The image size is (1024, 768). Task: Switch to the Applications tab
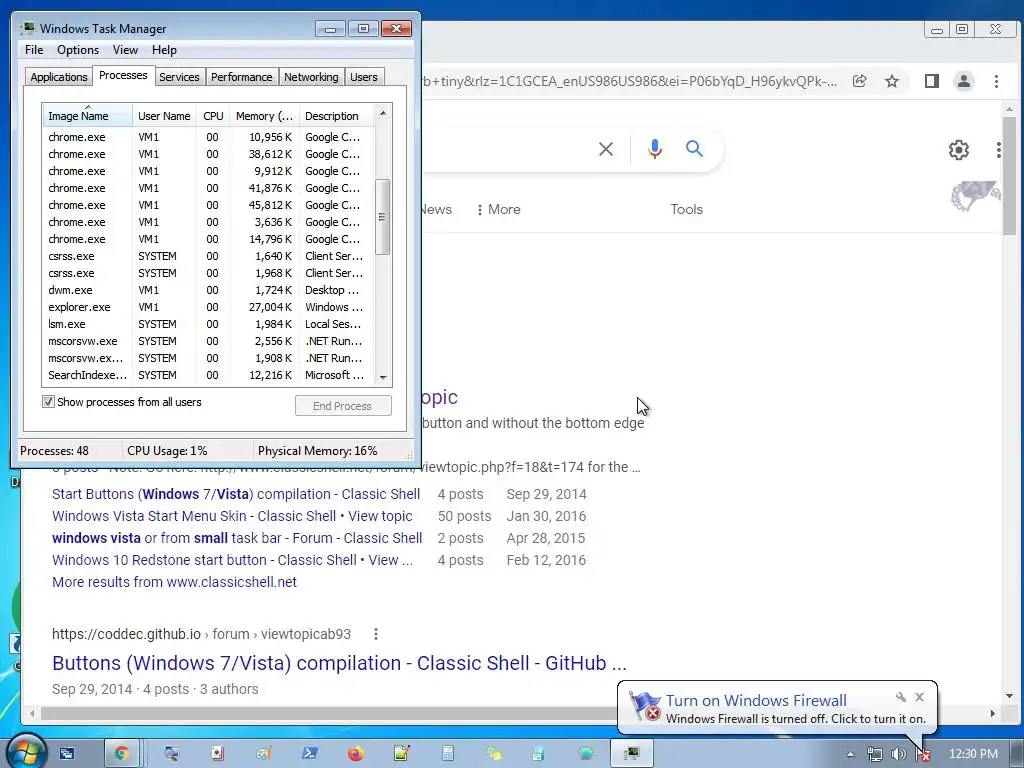click(x=59, y=77)
